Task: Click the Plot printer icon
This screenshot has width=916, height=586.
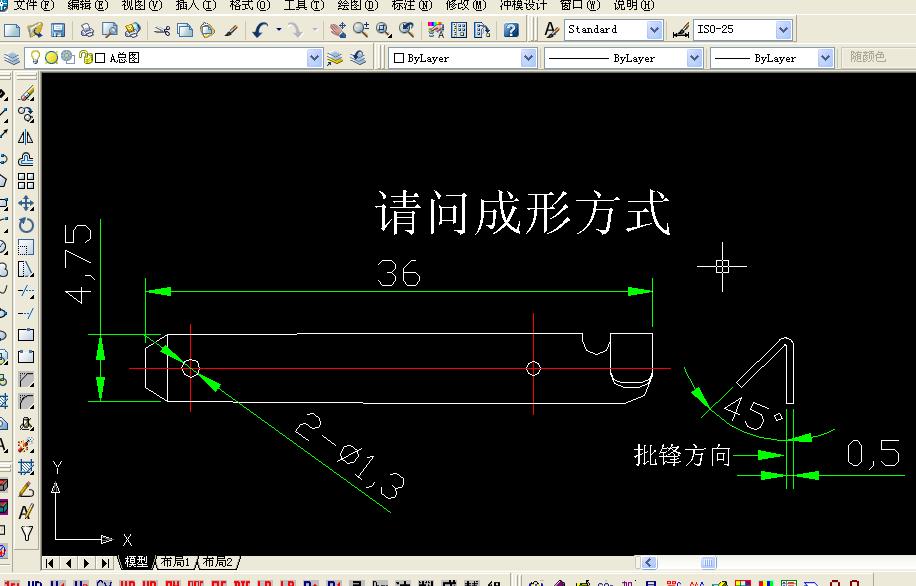Action: [87, 30]
